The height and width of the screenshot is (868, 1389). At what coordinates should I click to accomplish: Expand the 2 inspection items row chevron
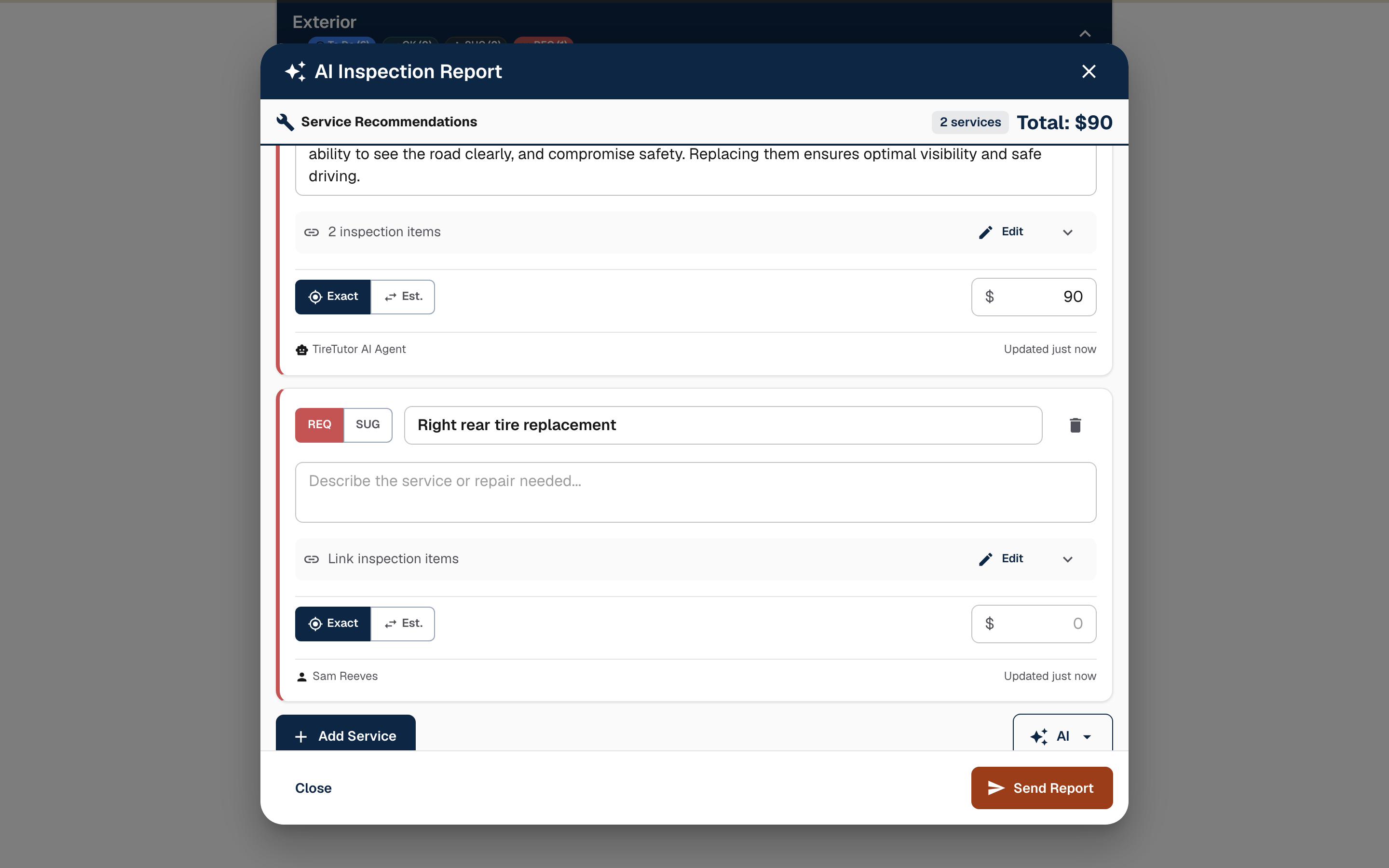point(1067,232)
